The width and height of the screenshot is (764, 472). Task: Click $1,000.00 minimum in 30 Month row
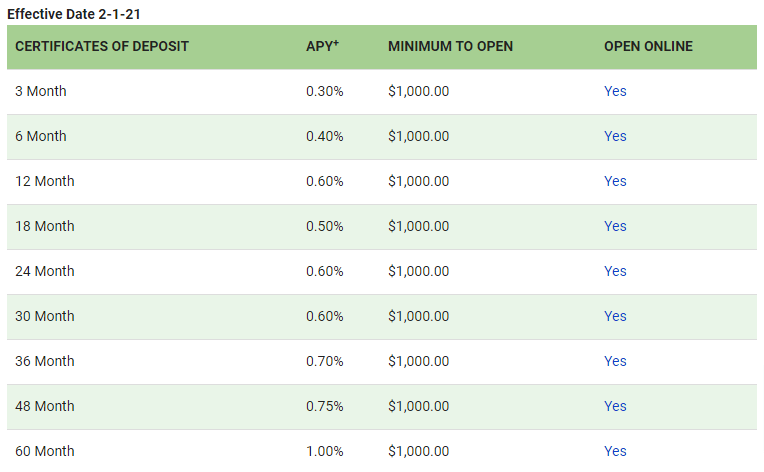tap(419, 316)
